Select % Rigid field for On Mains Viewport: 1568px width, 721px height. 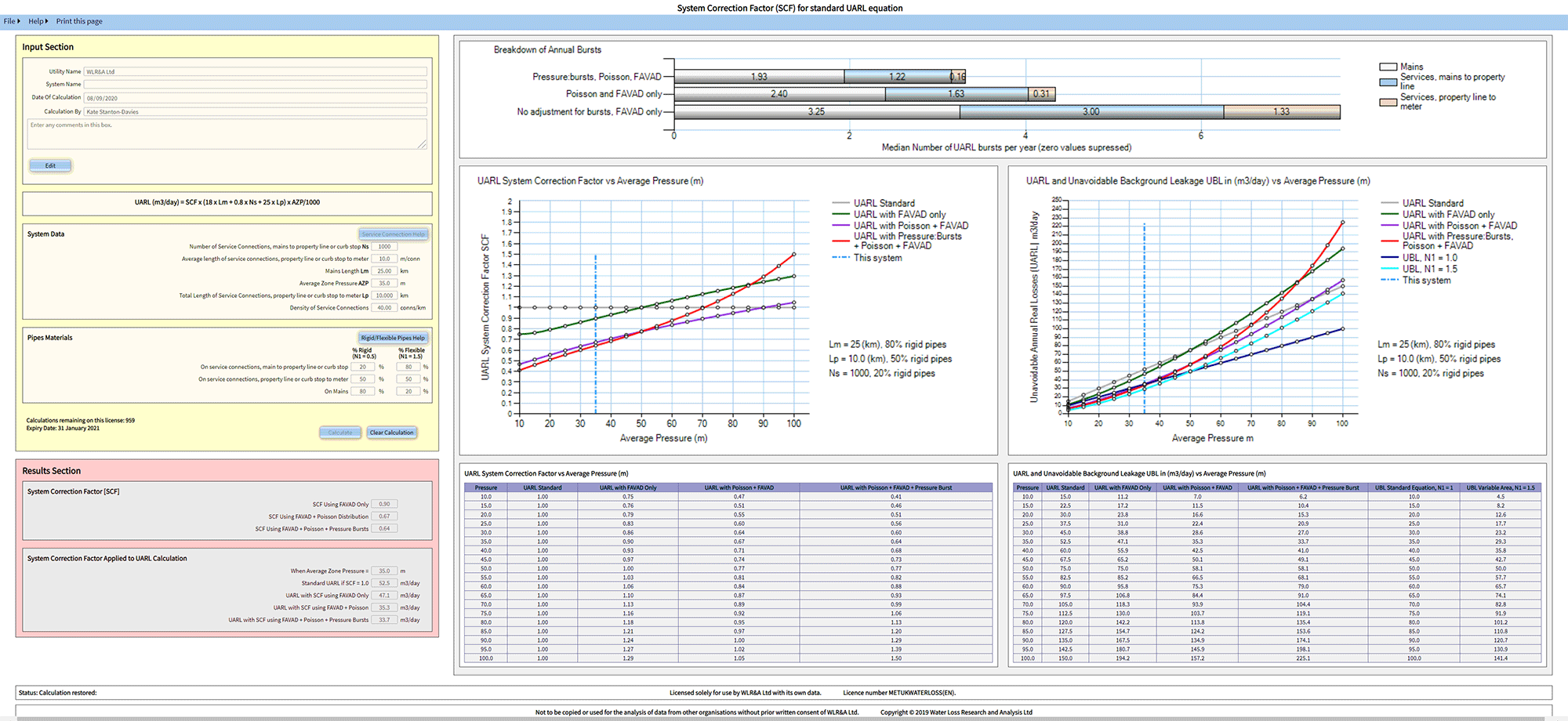363,391
